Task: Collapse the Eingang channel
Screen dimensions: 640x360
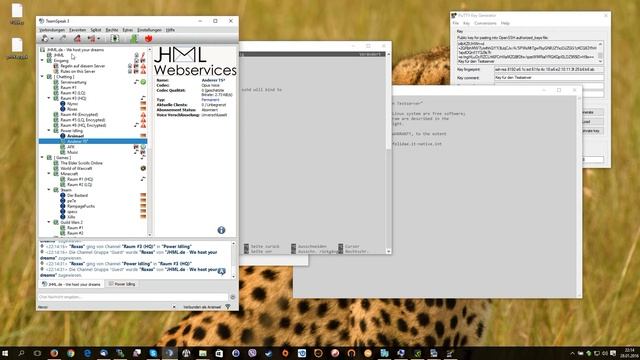Action: [42, 60]
